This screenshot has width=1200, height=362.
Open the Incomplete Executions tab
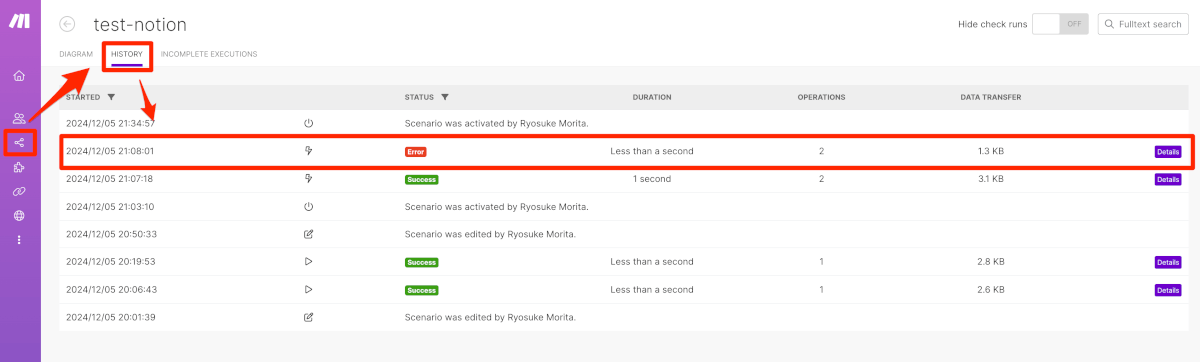tap(209, 54)
